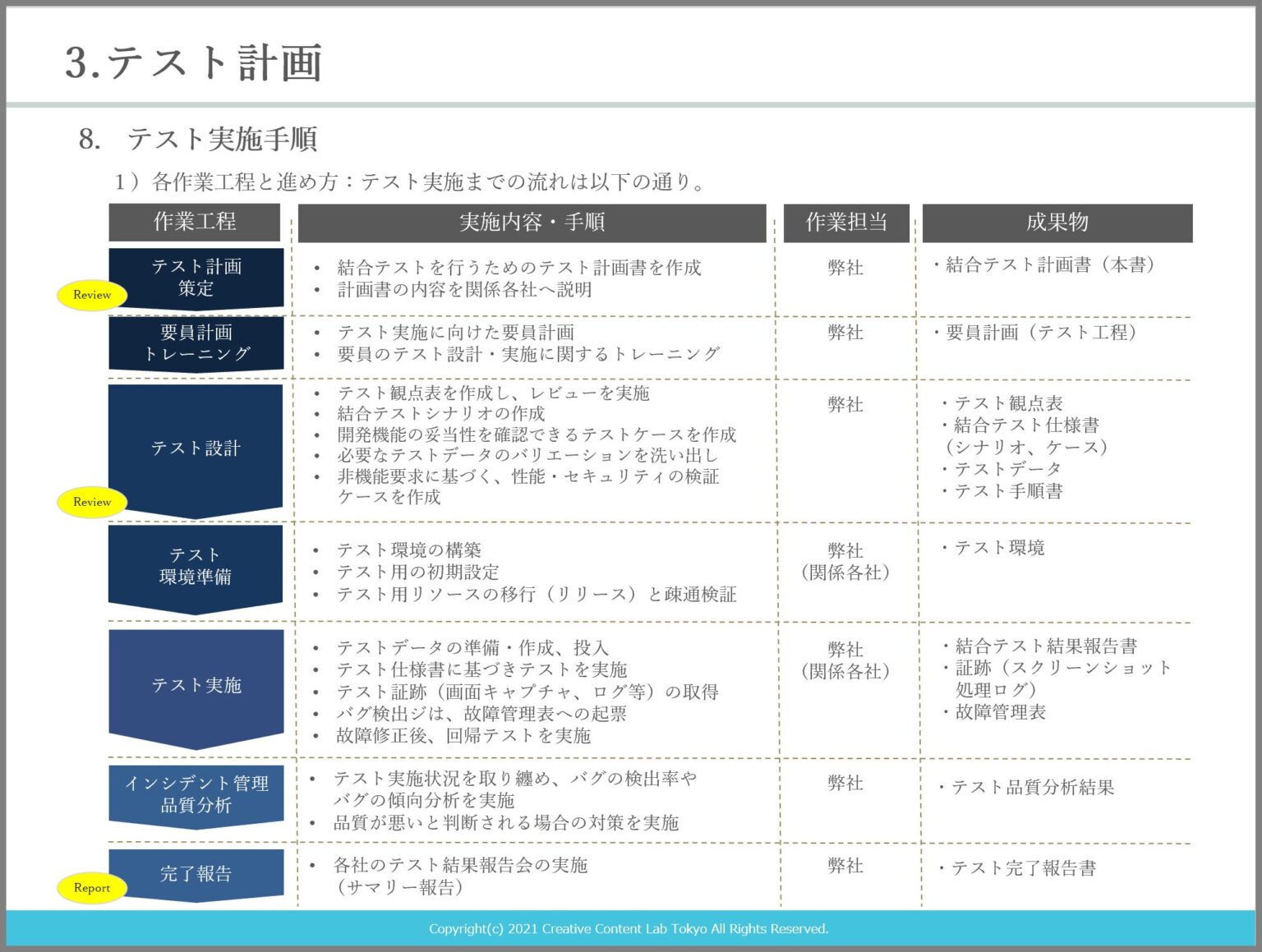Click the yellow Report badge on 完了報告
Screen dimensions: 1262x952
click(92, 888)
